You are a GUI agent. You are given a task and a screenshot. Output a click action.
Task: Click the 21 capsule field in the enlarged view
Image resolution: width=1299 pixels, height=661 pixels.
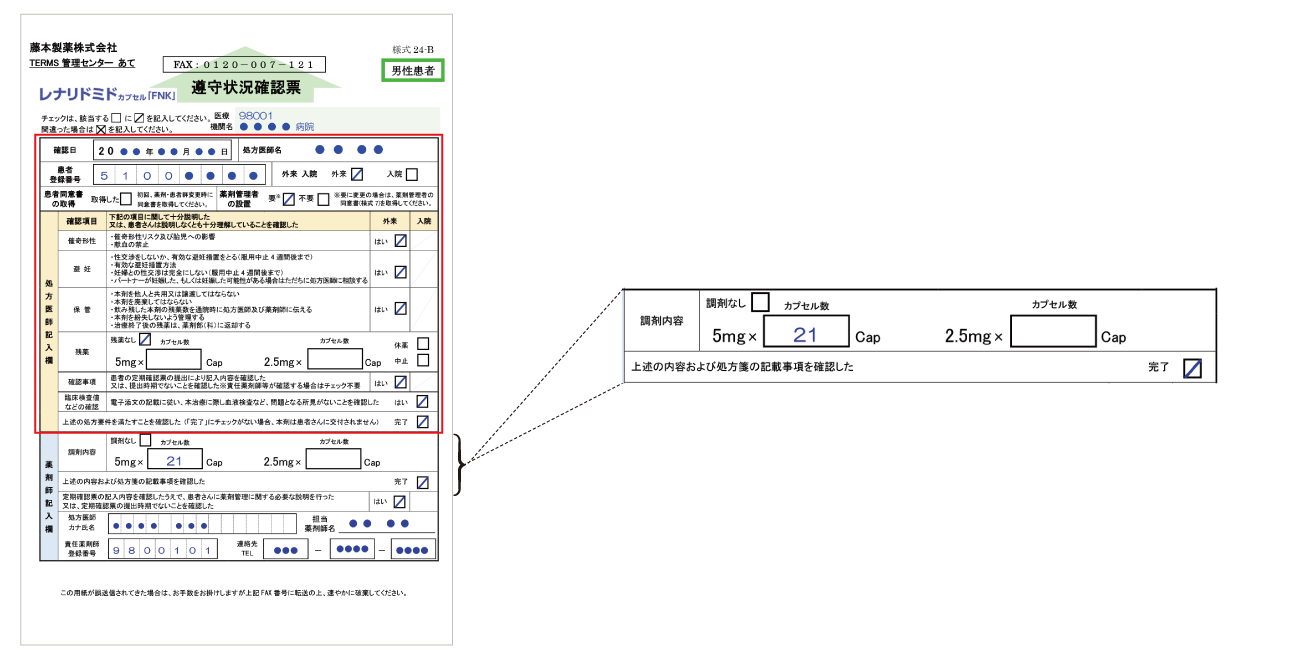coord(806,334)
